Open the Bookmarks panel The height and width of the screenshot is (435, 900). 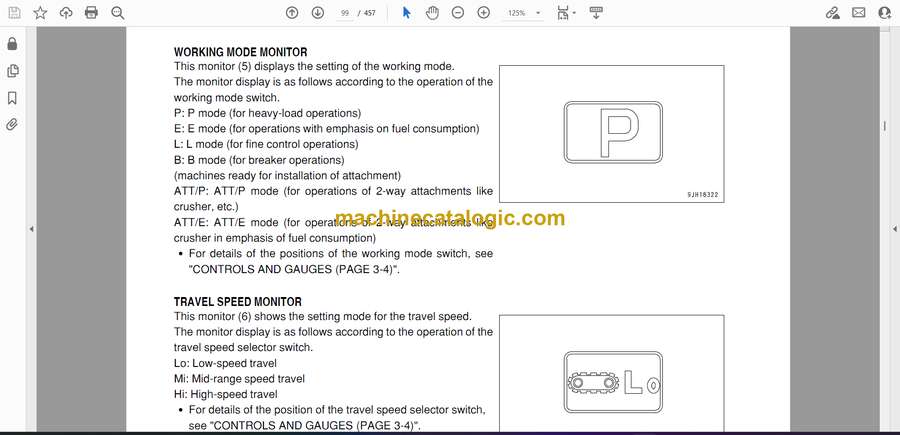pyautogui.click(x=12, y=98)
